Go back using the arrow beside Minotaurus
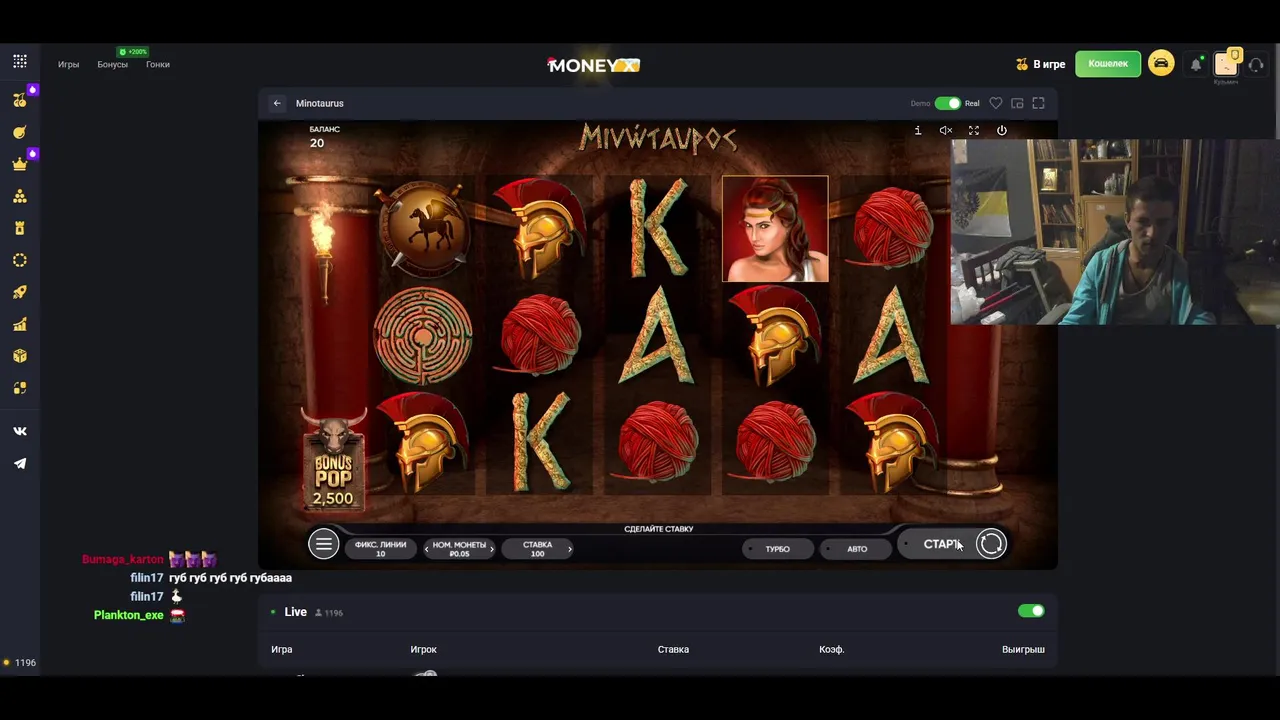Screen dimensions: 1280x720 [x=277, y=103]
